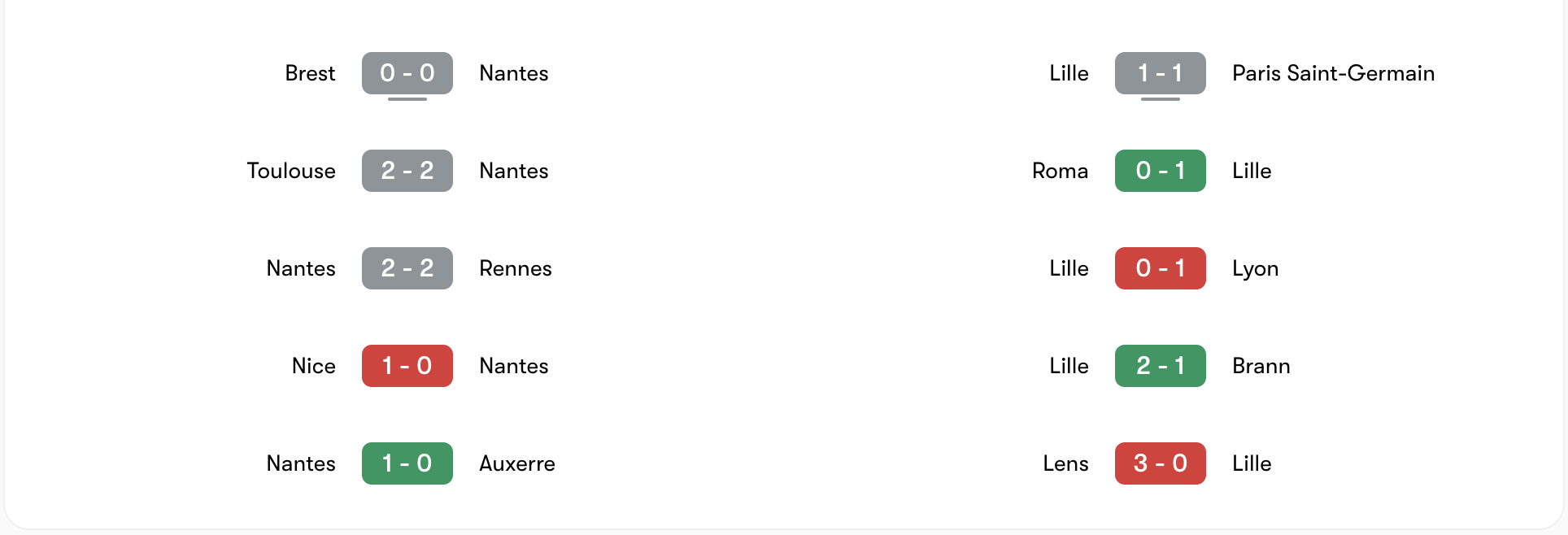Click the green 1 - 0 Nantes vs Auxerre score

(x=407, y=463)
